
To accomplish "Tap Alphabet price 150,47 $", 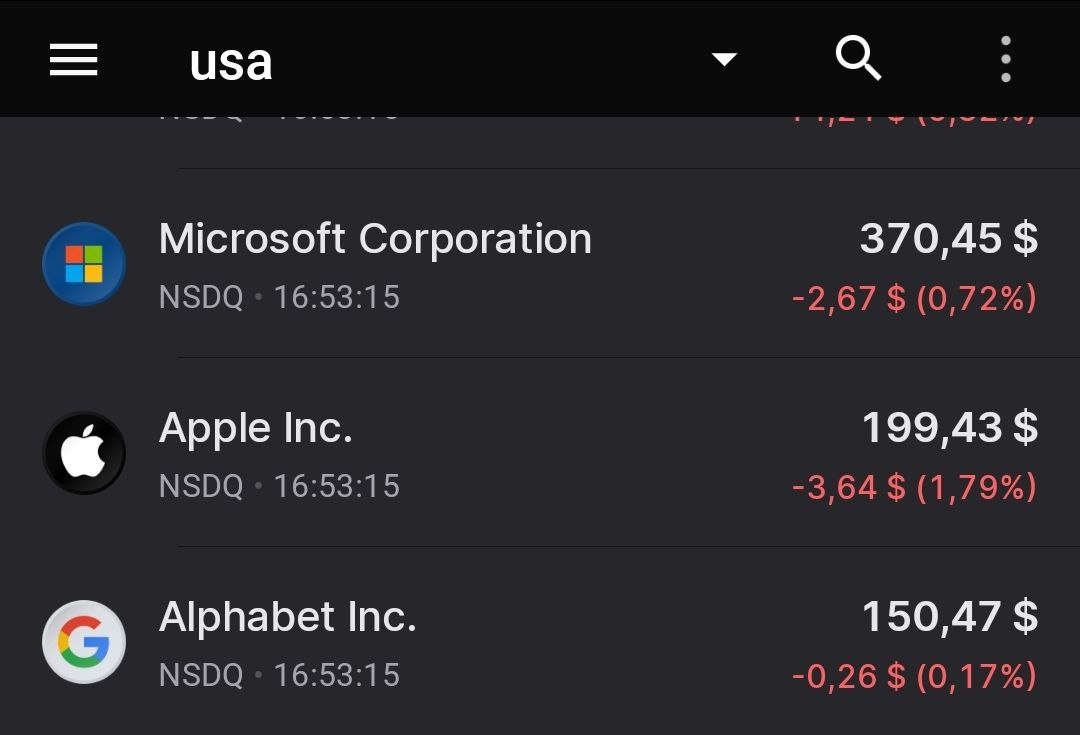I will pyautogui.click(x=949, y=618).
